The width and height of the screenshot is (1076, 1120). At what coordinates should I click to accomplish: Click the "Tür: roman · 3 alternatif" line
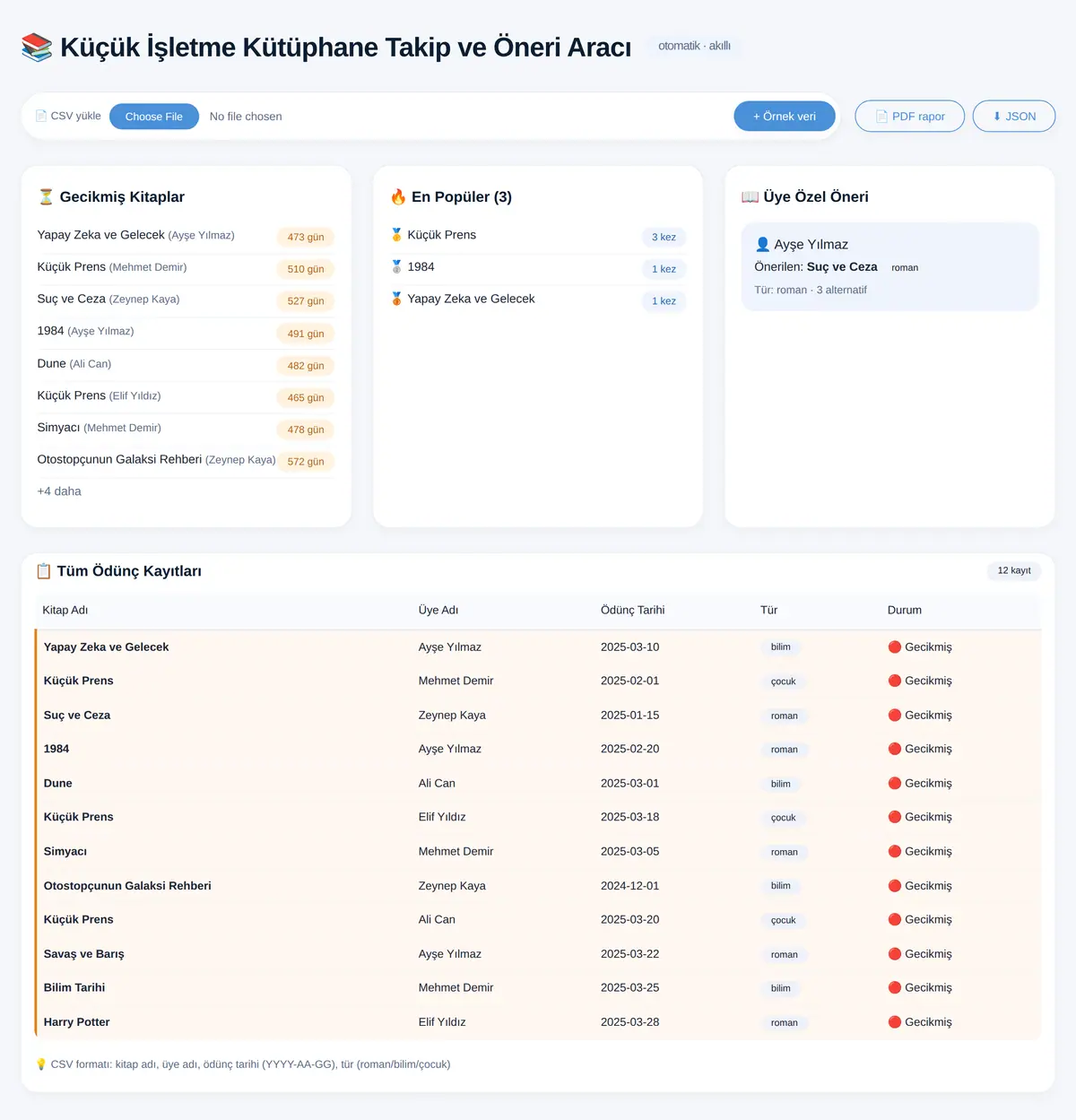point(811,290)
